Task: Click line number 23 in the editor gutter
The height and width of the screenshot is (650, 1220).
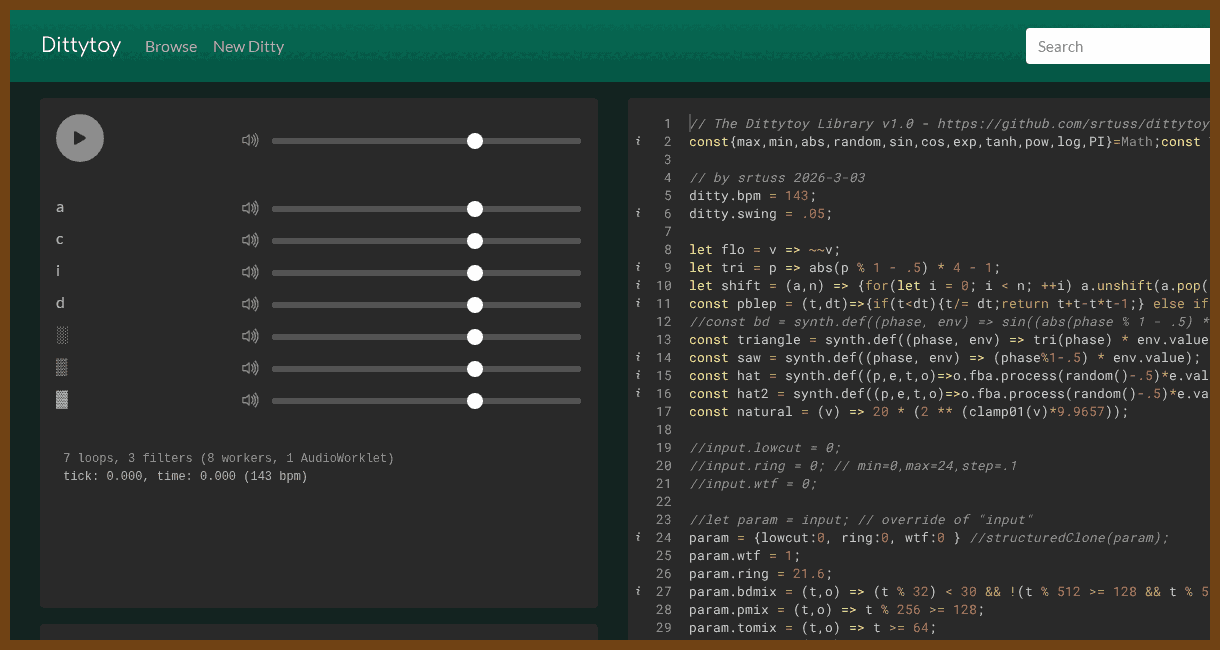Action: click(663, 520)
